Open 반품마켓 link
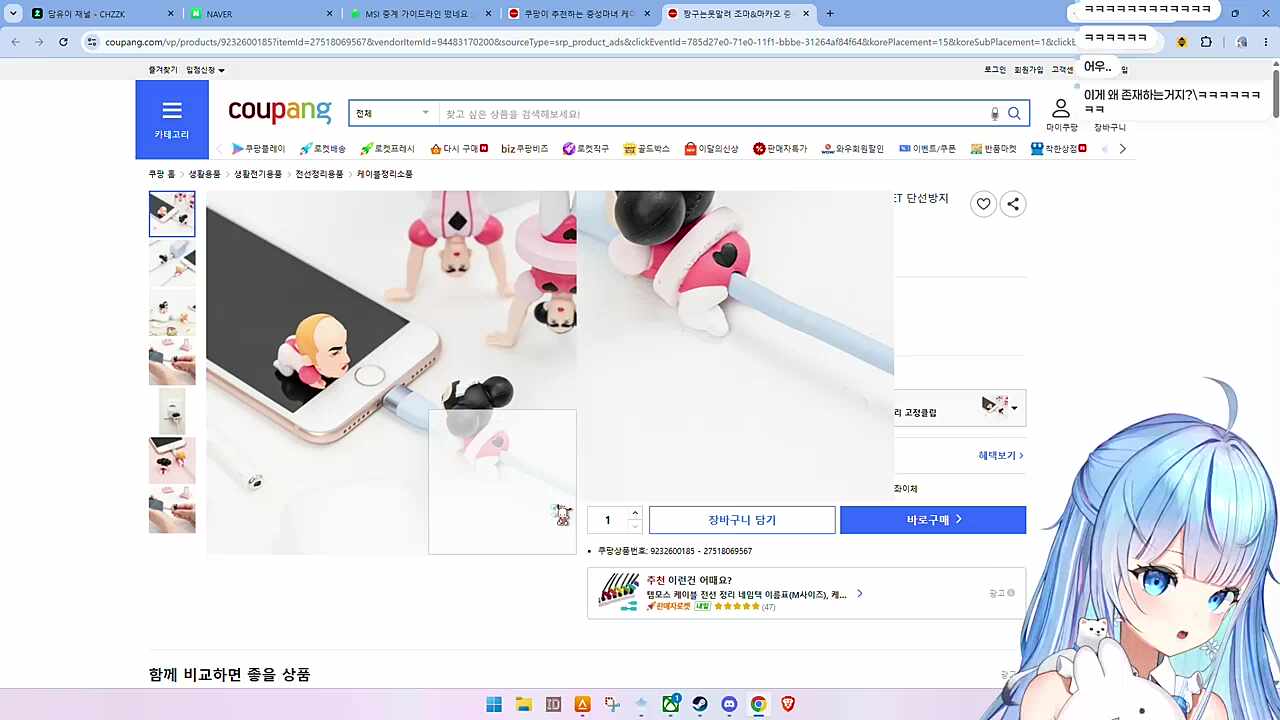Screen dimensions: 1280x720 click(x=993, y=149)
